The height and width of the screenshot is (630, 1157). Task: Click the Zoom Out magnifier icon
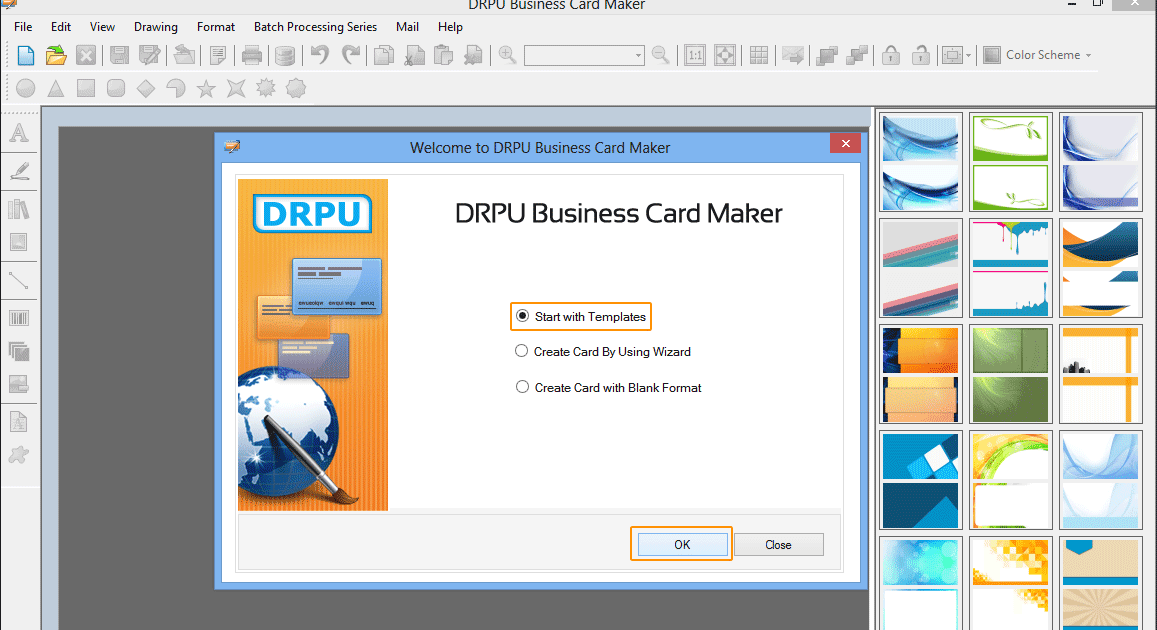tap(660, 55)
